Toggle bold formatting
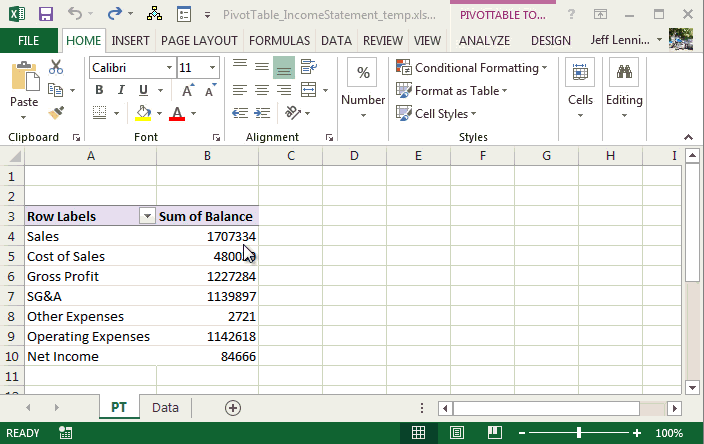Screen dimensions: 704x444 click(x=99, y=90)
